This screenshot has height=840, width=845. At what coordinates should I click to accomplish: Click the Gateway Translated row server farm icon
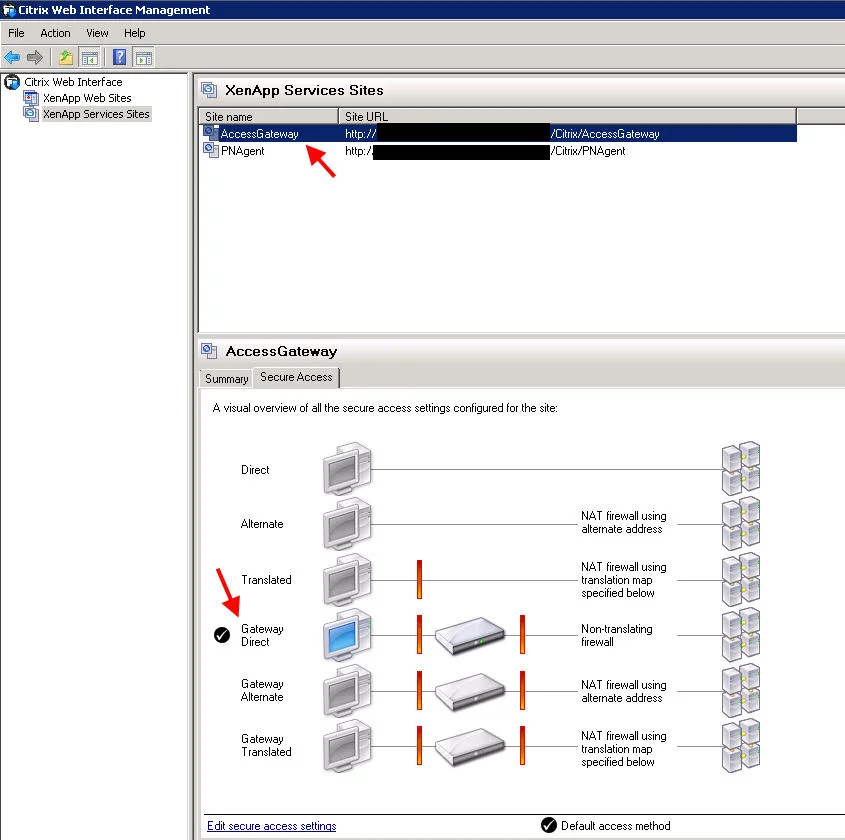pyautogui.click(x=741, y=746)
